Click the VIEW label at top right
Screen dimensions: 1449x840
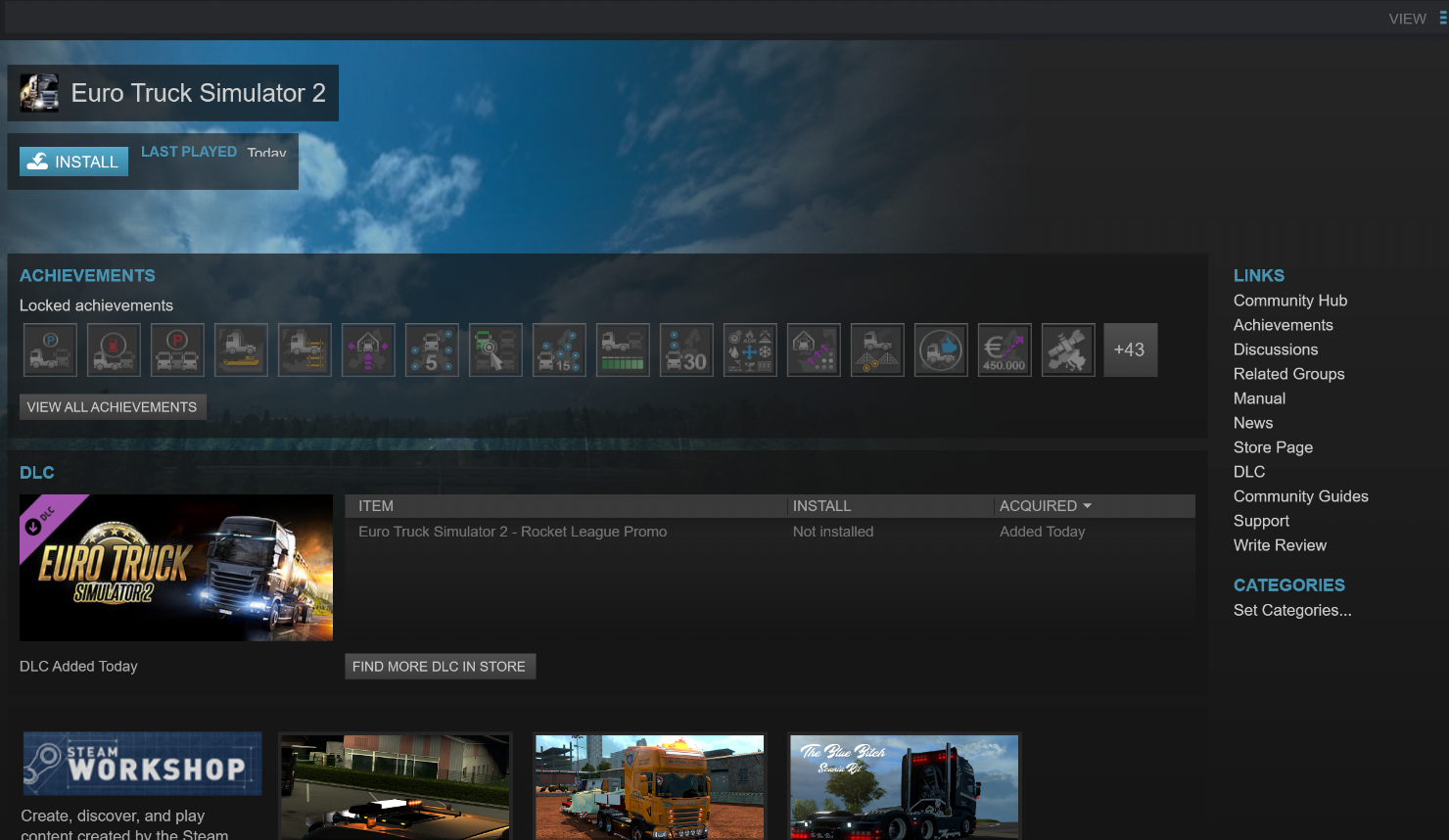click(1408, 19)
